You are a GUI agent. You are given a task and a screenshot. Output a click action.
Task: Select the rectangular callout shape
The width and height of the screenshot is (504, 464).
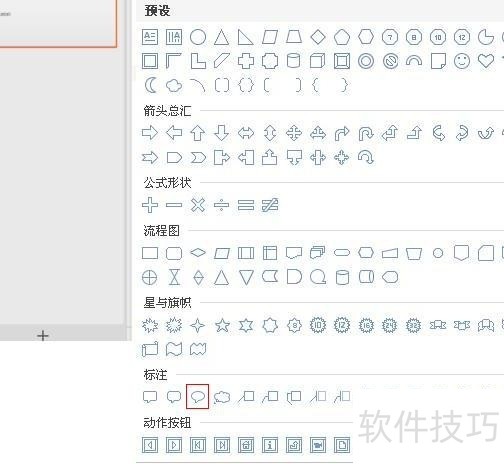coord(150,397)
